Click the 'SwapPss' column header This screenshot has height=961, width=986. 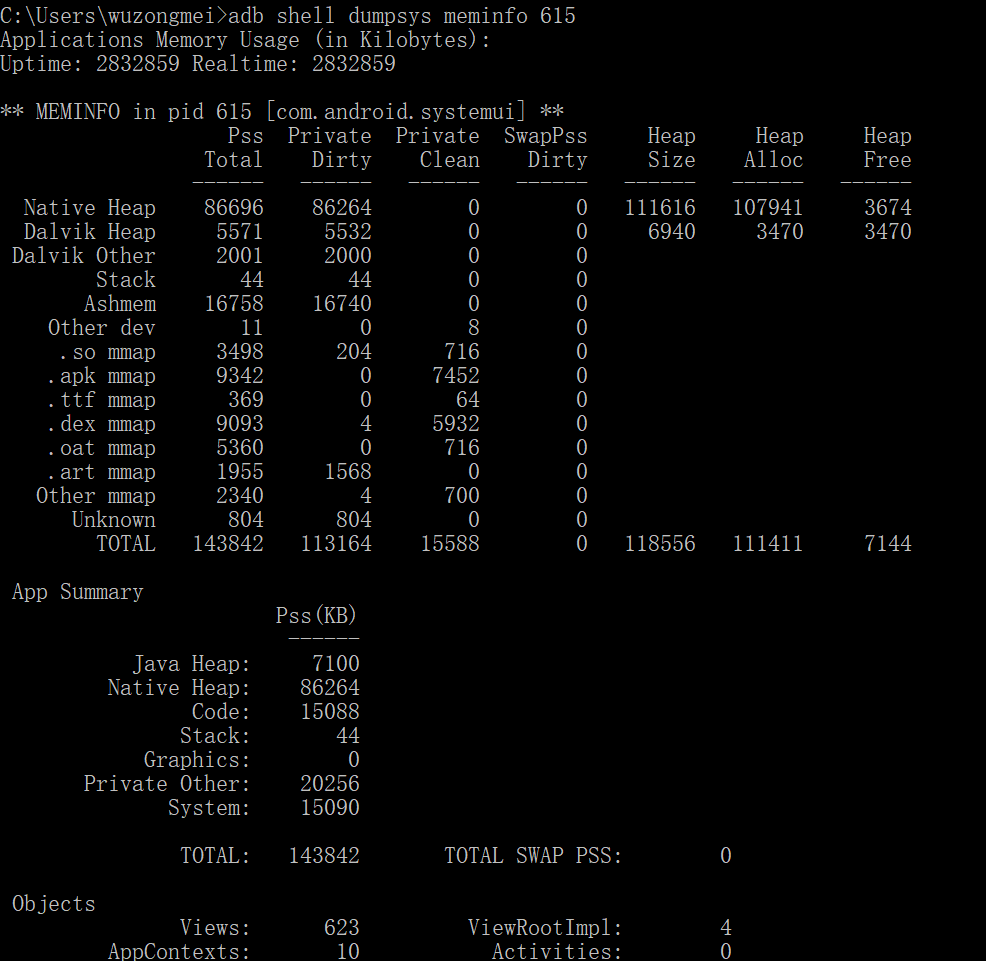[x=545, y=136]
